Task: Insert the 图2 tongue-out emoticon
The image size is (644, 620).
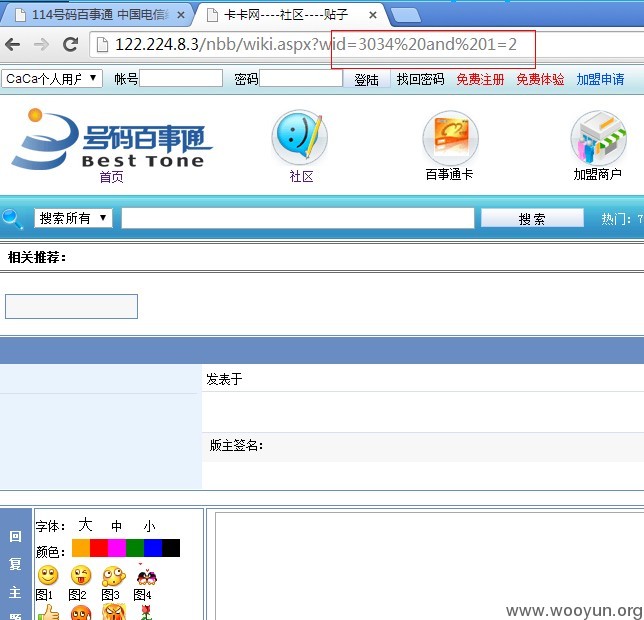Action: (81, 576)
